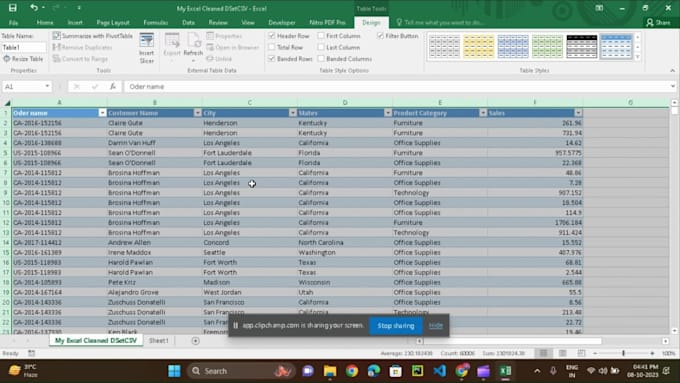680x383 pixels.
Task: Enable the First Column checkbox
Action: point(321,36)
